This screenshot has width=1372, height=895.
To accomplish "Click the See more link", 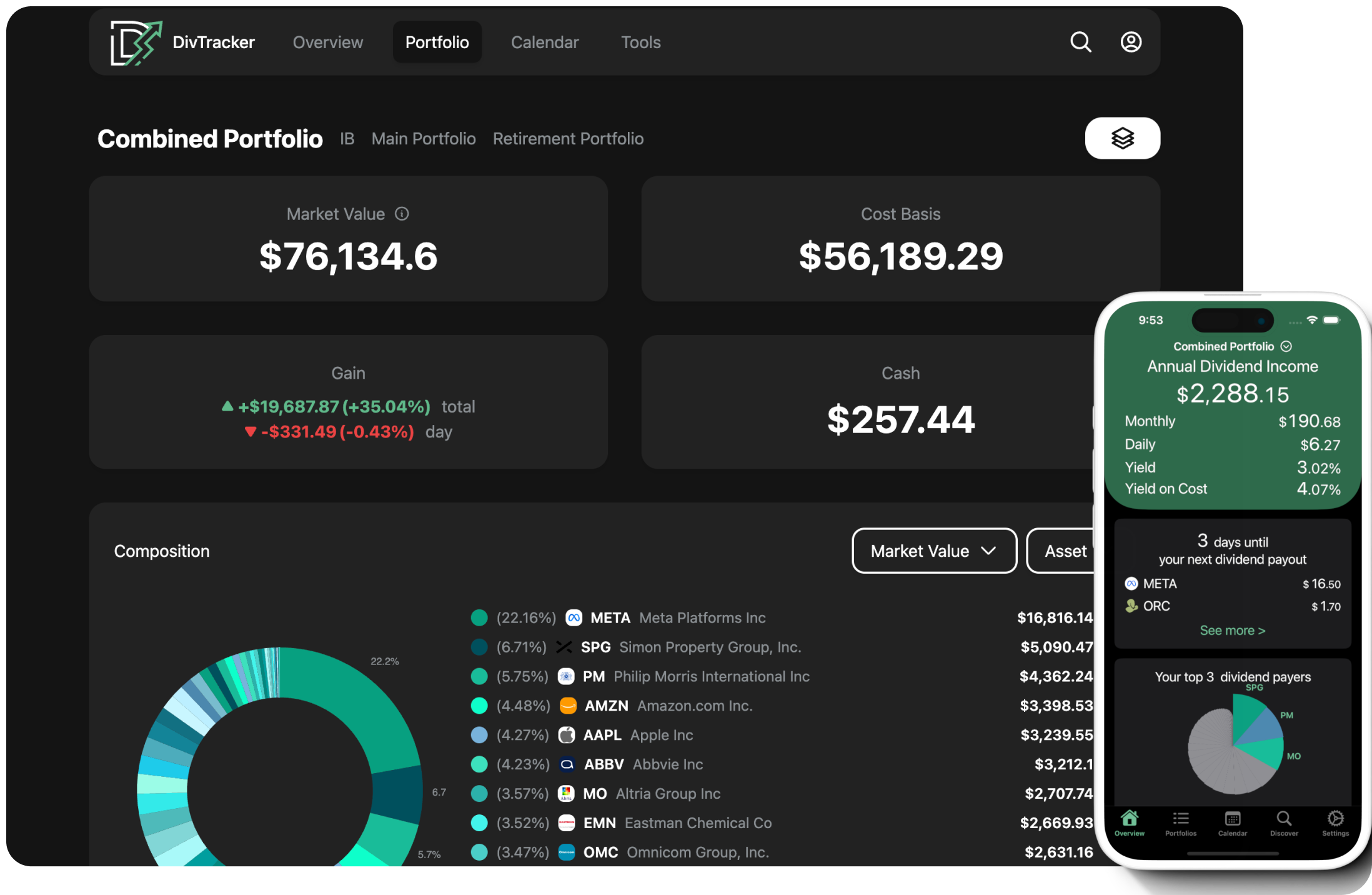I will [1232, 630].
